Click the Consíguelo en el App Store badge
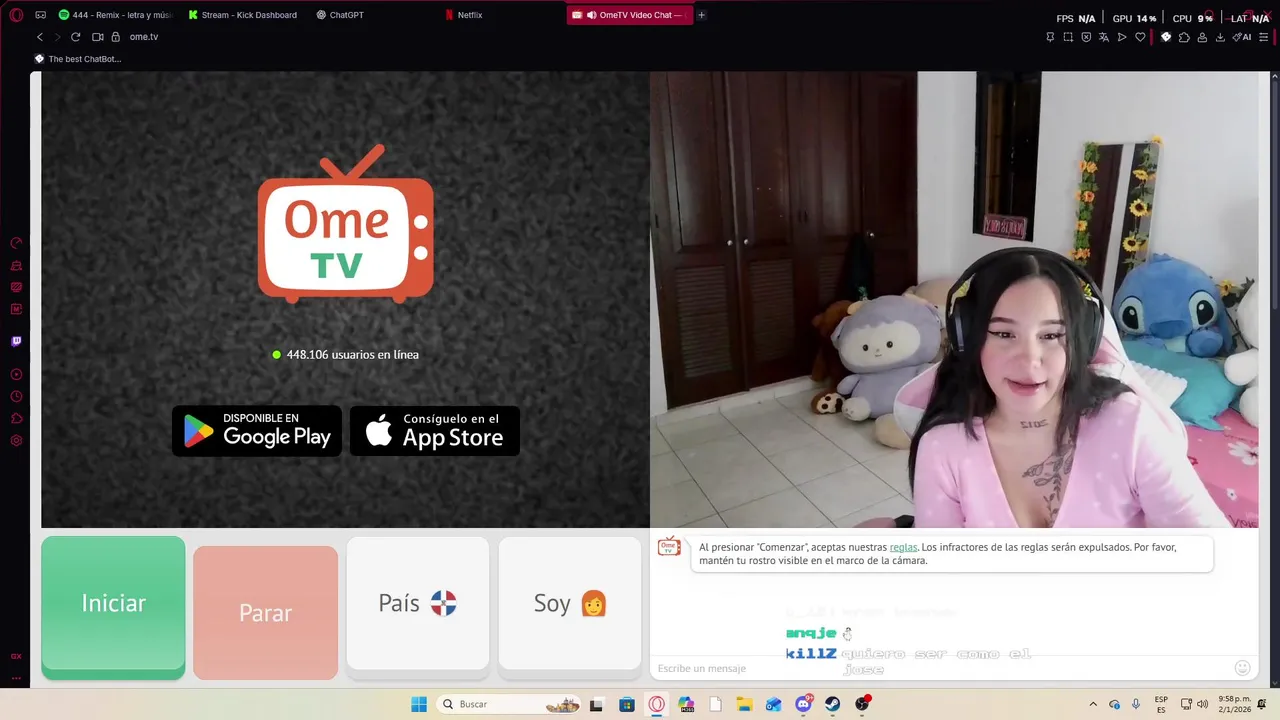1280x720 pixels. tap(435, 431)
